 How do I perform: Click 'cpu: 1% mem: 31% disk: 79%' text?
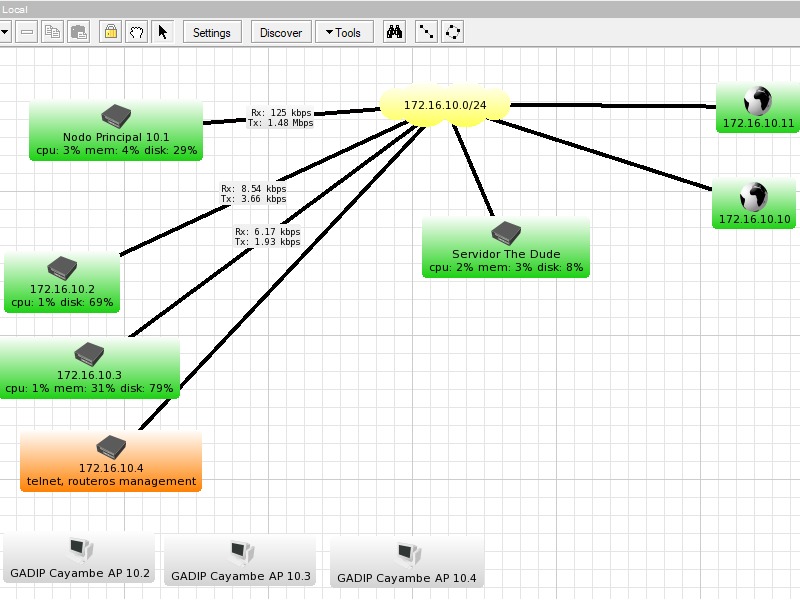tap(89, 388)
